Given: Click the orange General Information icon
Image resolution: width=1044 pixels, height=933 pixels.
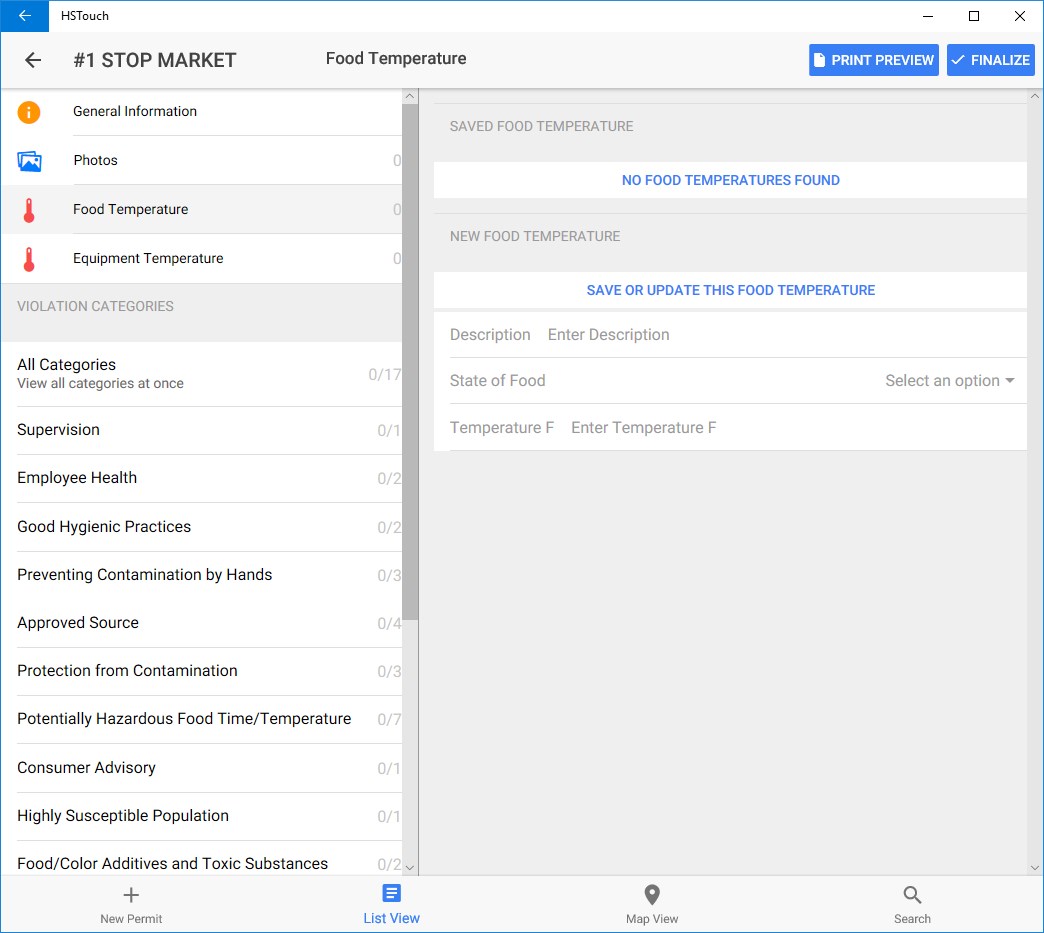Looking at the screenshot, I should pyautogui.click(x=29, y=112).
